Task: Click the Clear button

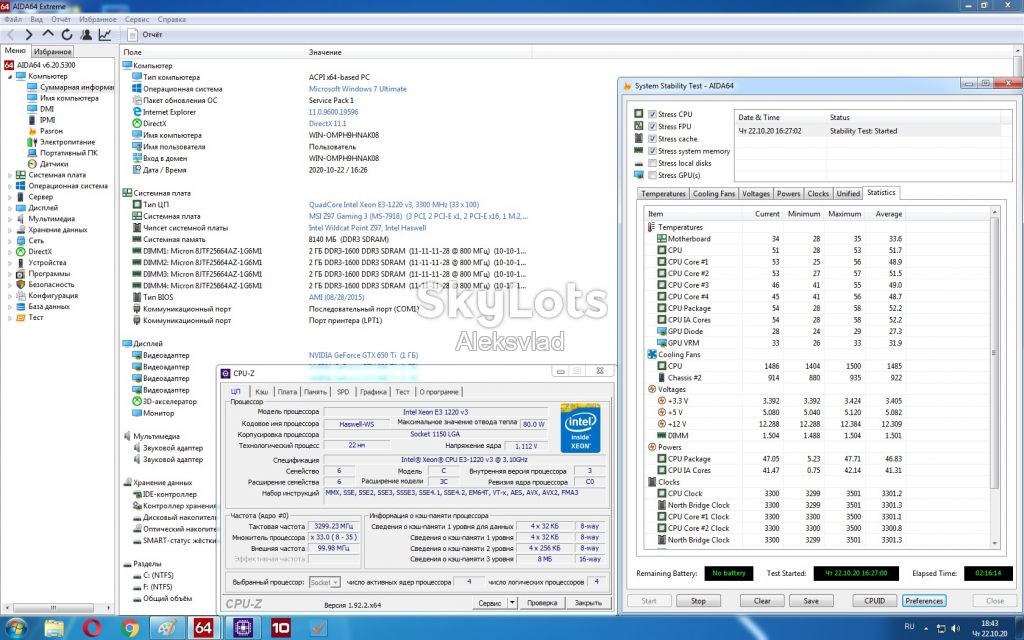Action: 762,601
